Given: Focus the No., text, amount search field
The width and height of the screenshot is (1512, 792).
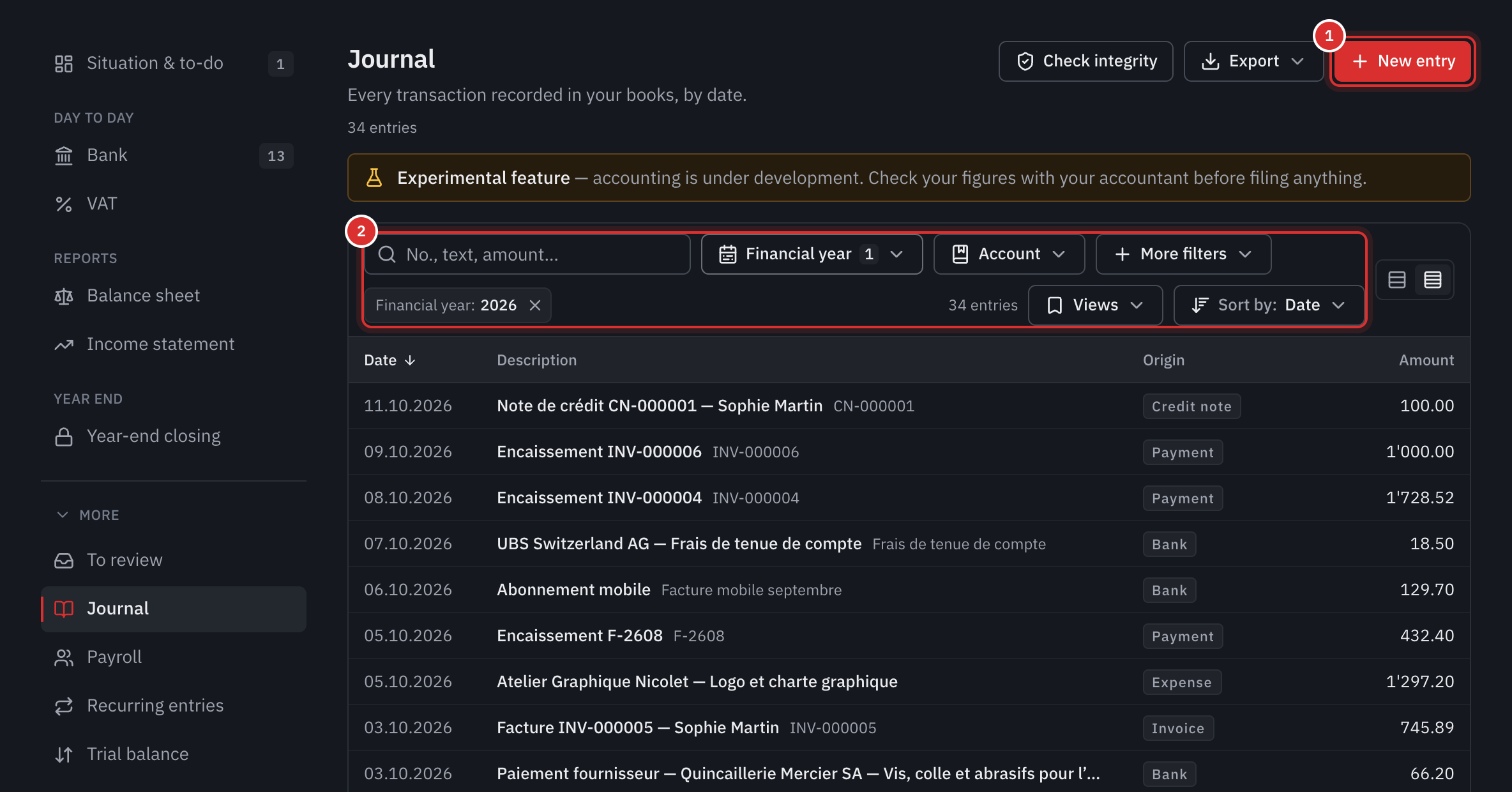Looking at the screenshot, I should 527,254.
